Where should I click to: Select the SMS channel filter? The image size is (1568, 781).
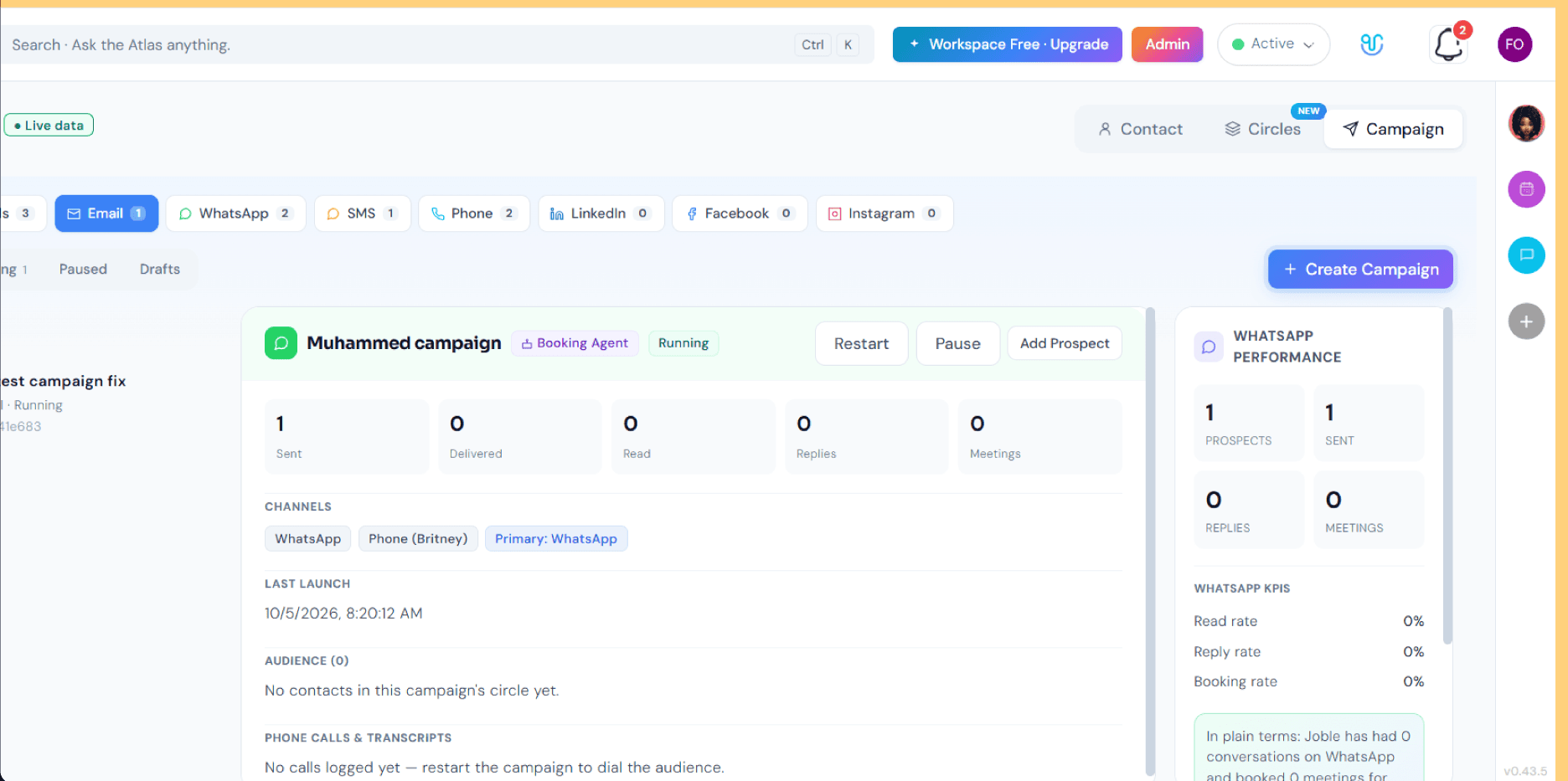click(362, 213)
